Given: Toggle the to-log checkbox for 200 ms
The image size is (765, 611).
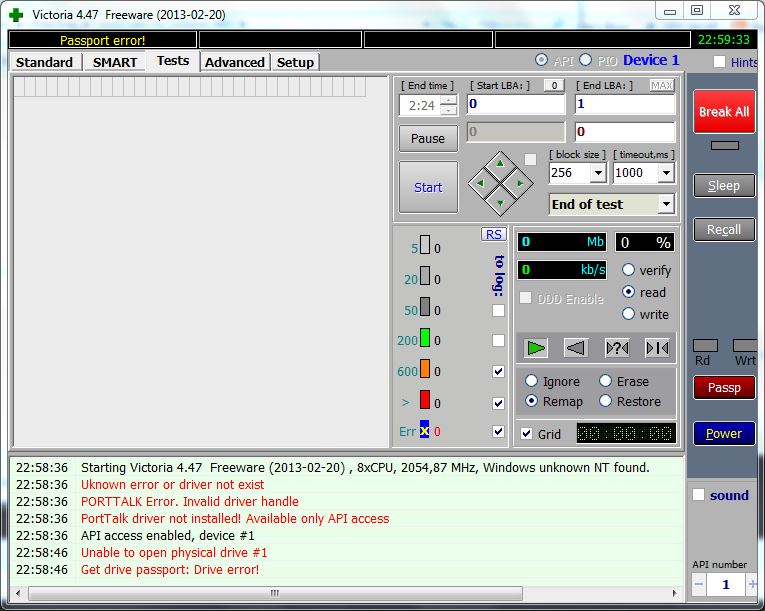Looking at the screenshot, I should click(x=498, y=340).
